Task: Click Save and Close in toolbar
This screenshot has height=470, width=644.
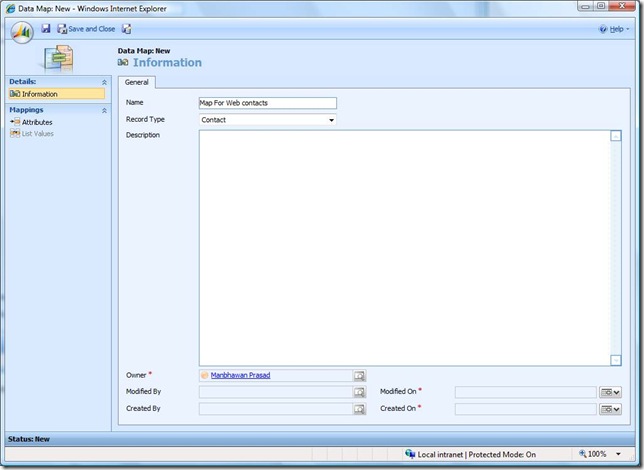Action: coord(85,29)
